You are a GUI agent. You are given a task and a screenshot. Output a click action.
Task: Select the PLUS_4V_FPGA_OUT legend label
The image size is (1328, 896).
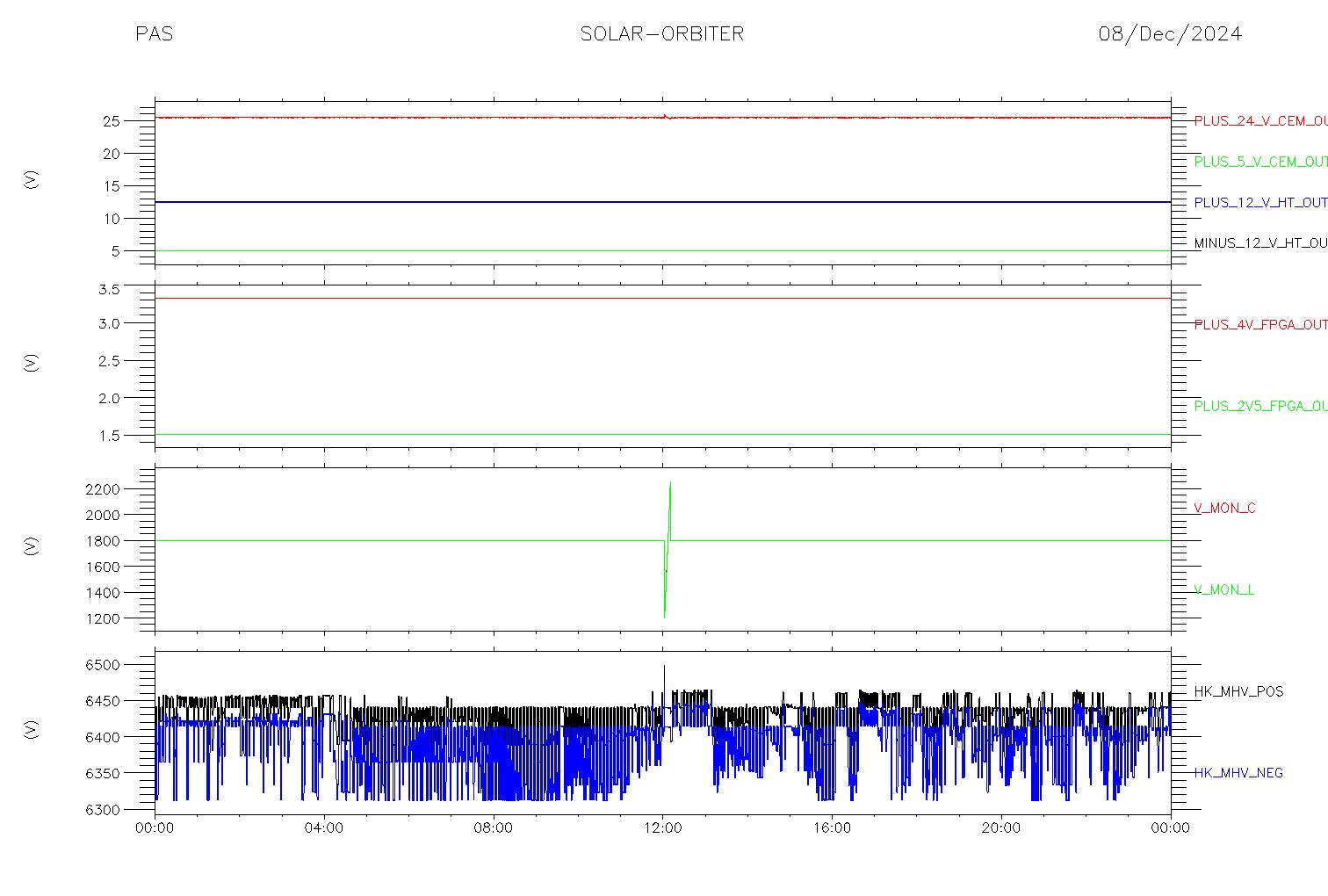click(x=1260, y=324)
